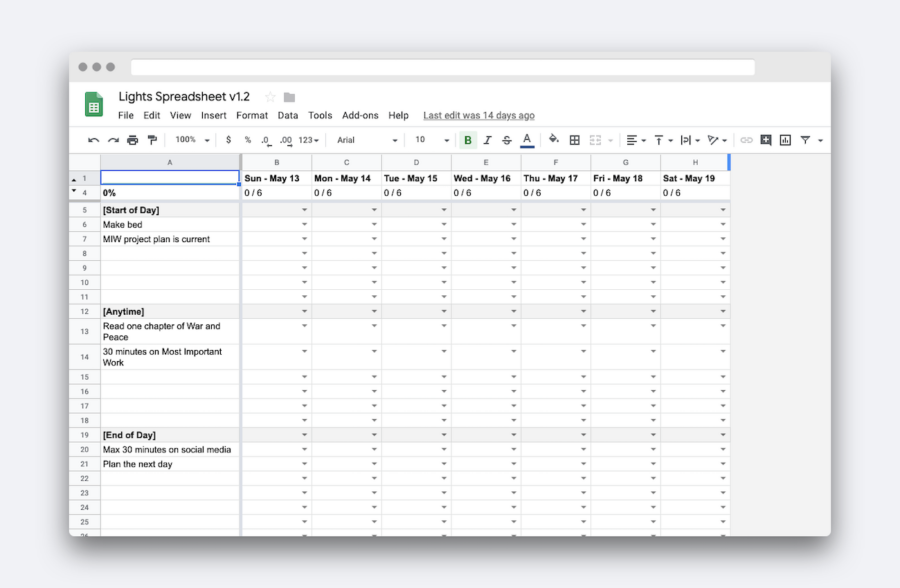Open Make bed dropdown for Sun - May 13

click(305, 225)
